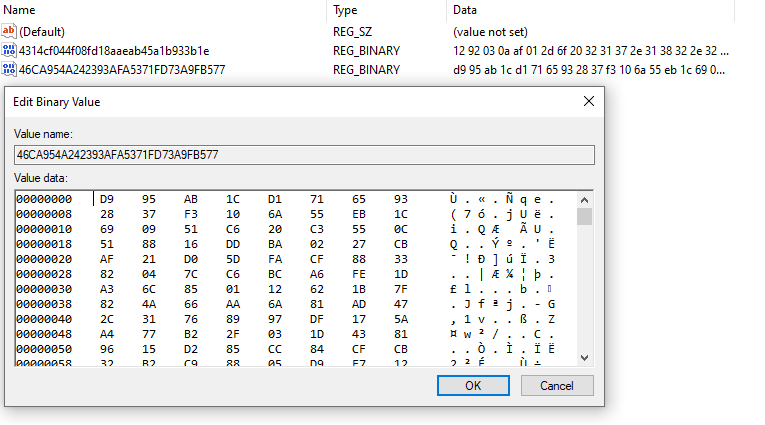This screenshot has width=765, height=425.
Task: Click byte 28 at offset 00000008
Action: (106, 214)
